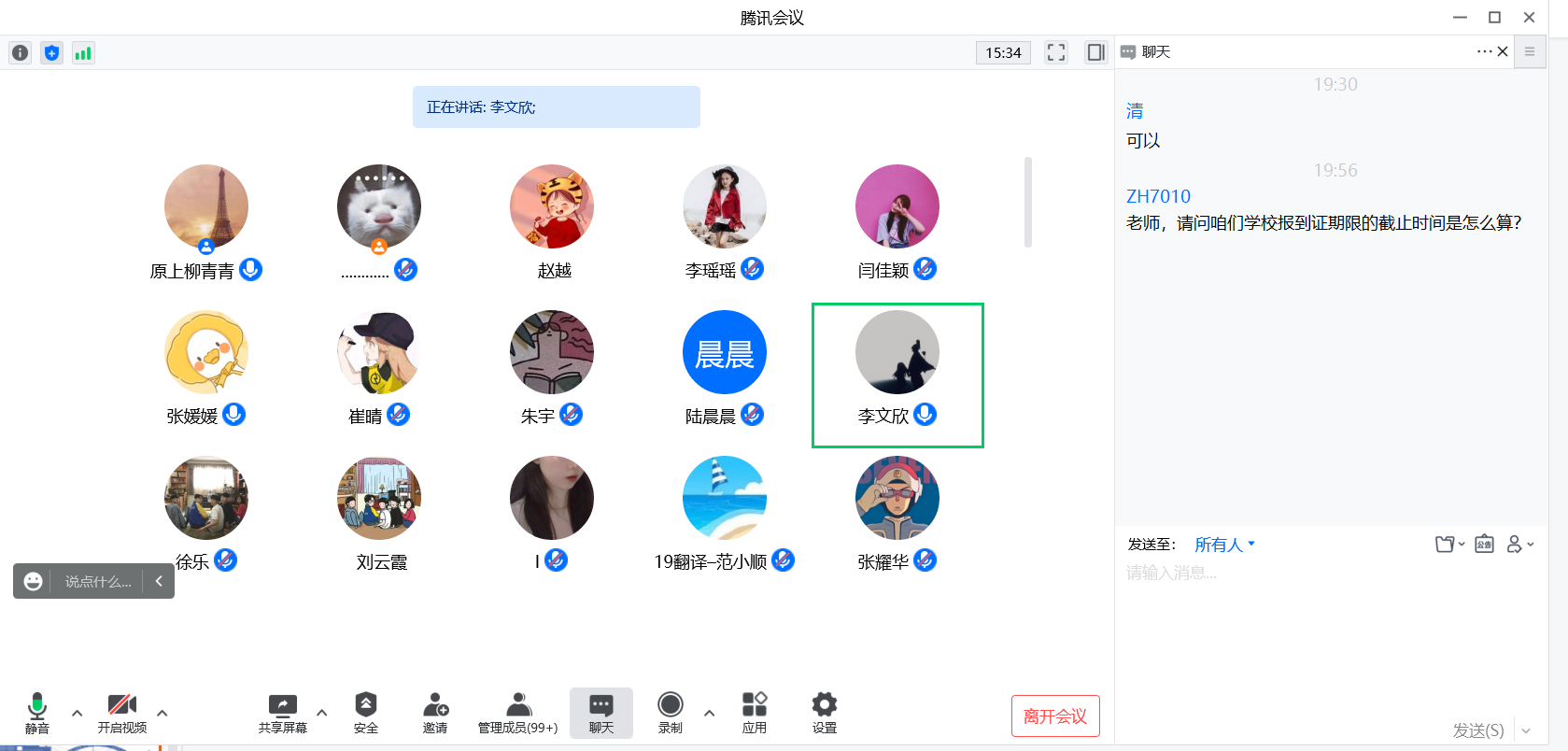Enter full screen mode

coord(1055,52)
